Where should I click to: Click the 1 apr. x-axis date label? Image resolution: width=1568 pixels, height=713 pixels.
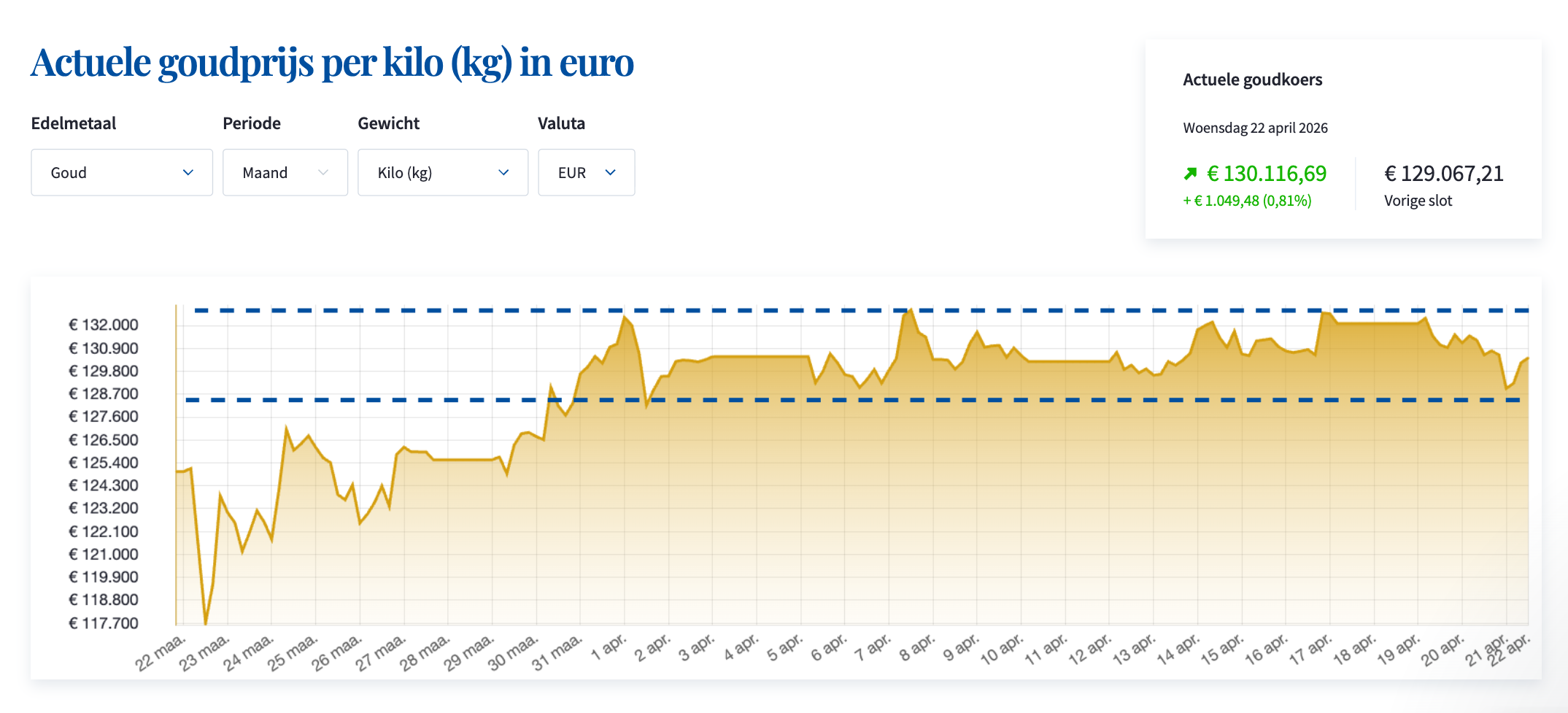pyautogui.click(x=609, y=648)
